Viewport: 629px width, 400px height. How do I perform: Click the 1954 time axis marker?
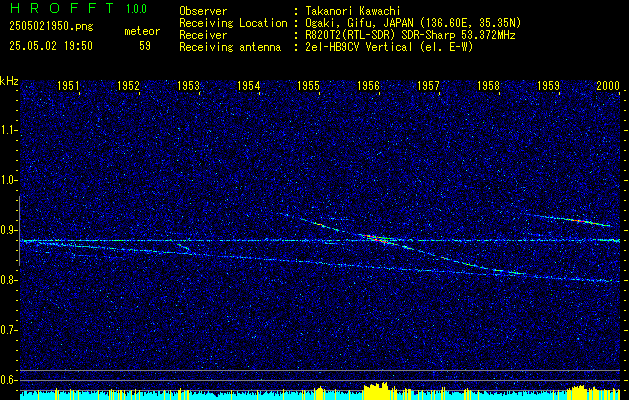pyautogui.click(x=249, y=85)
